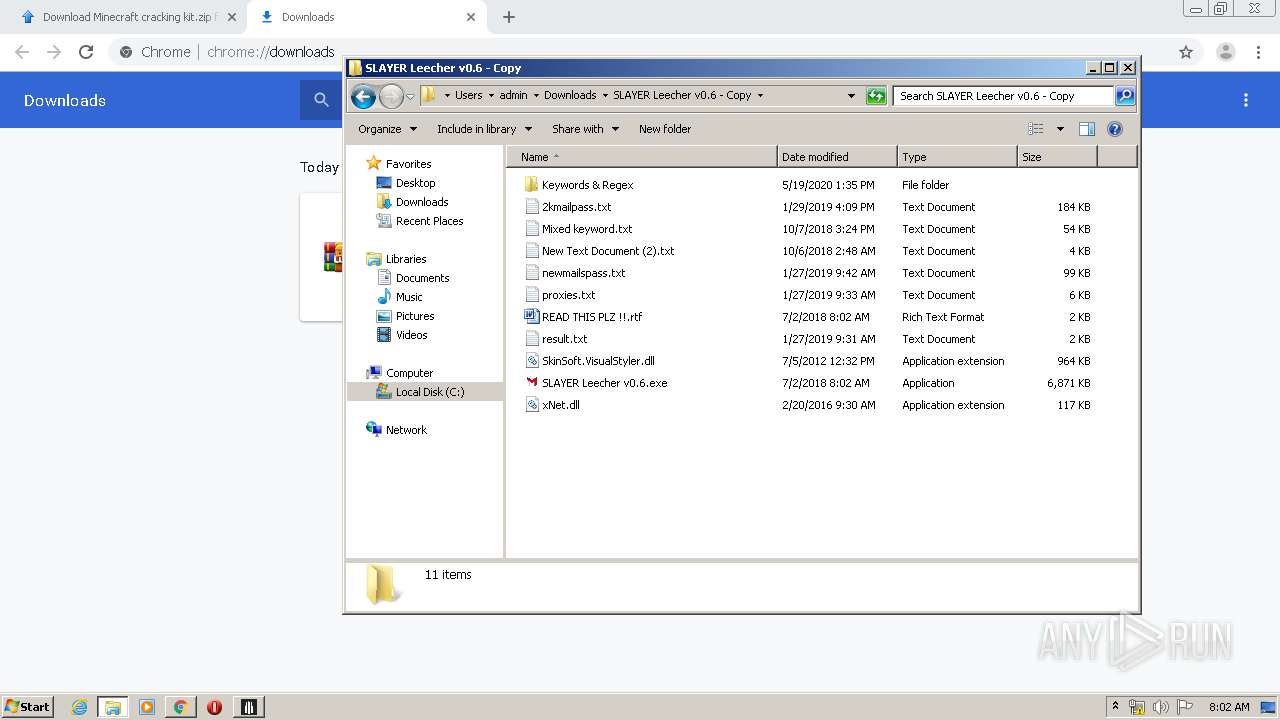Select Computer in navigation pane

[x=409, y=373]
